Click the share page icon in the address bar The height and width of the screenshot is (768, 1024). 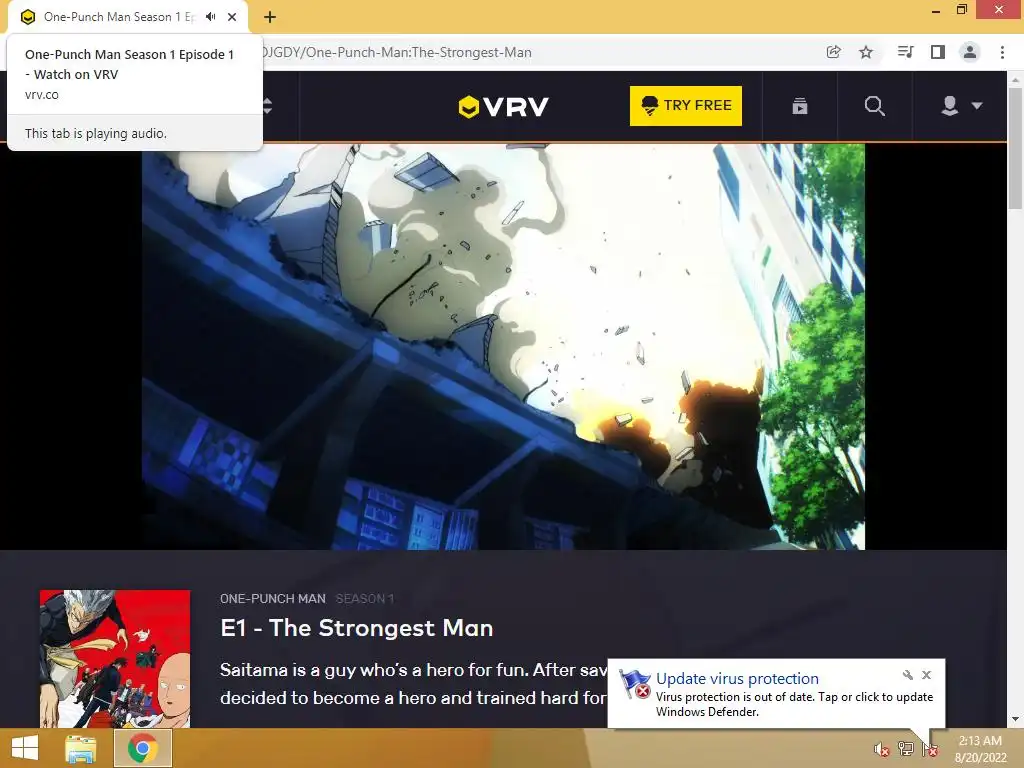click(x=833, y=52)
